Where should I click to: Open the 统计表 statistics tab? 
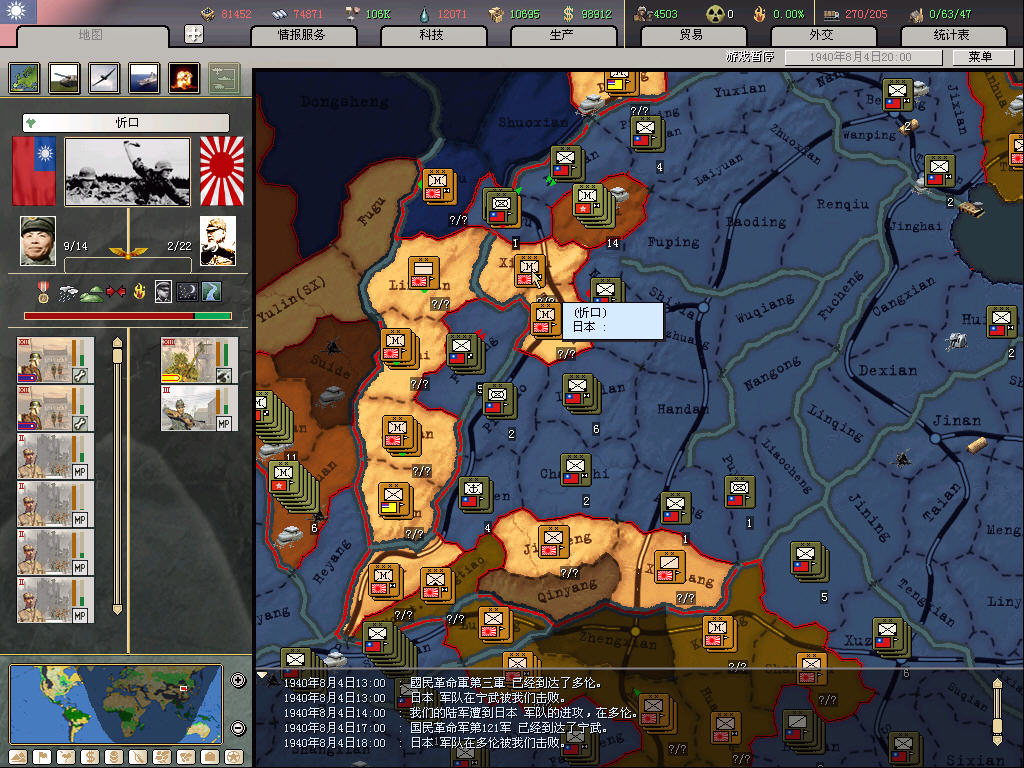click(x=952, y=35)
